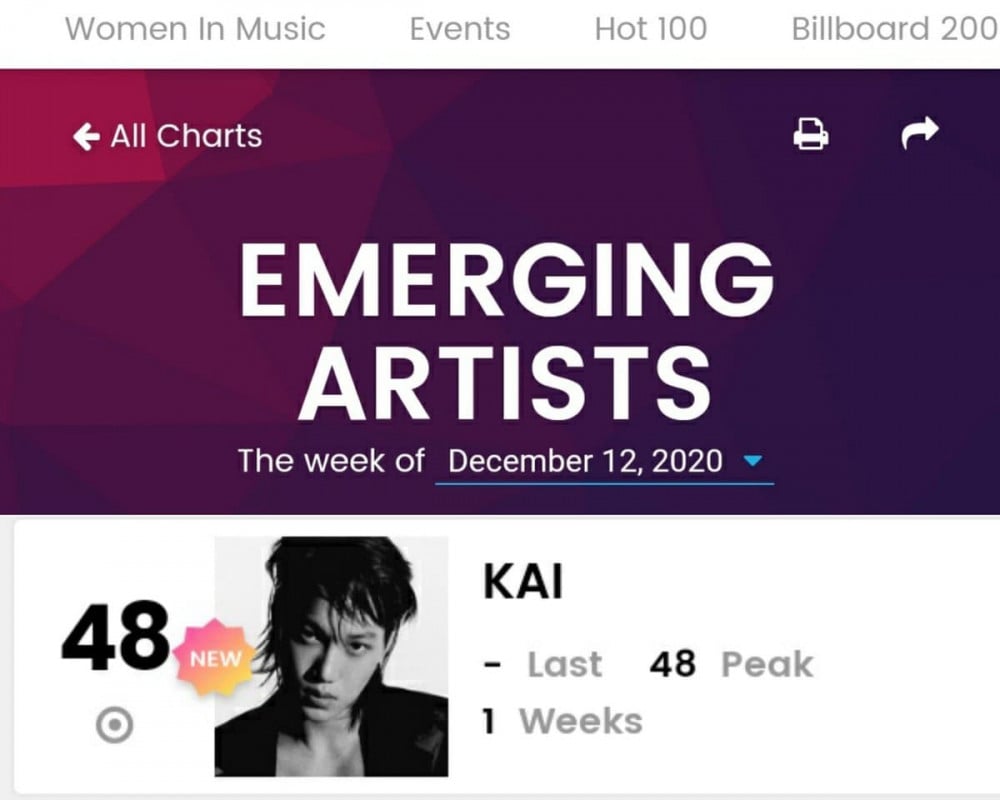
Task: Go to the Hot 100 chart
Action: (651, 29)
